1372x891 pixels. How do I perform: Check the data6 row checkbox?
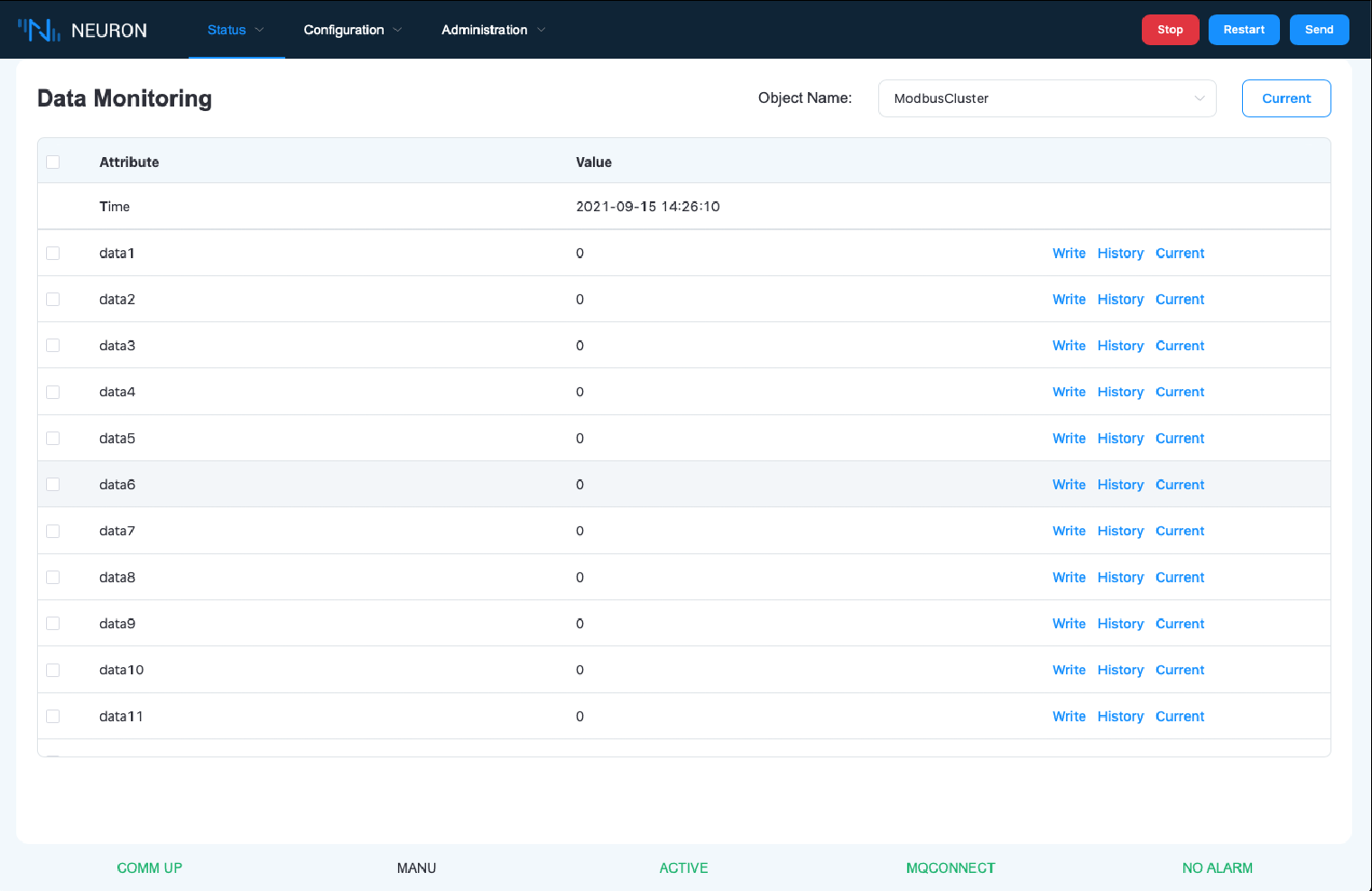tap(53, 484)
